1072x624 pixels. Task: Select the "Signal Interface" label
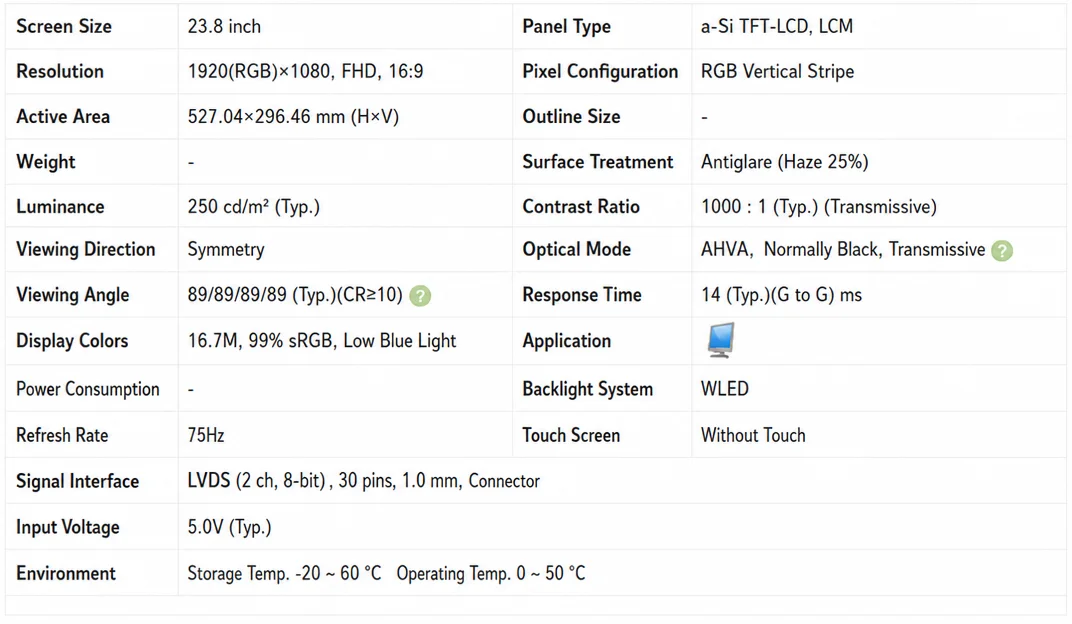click(x=78, y=481)
